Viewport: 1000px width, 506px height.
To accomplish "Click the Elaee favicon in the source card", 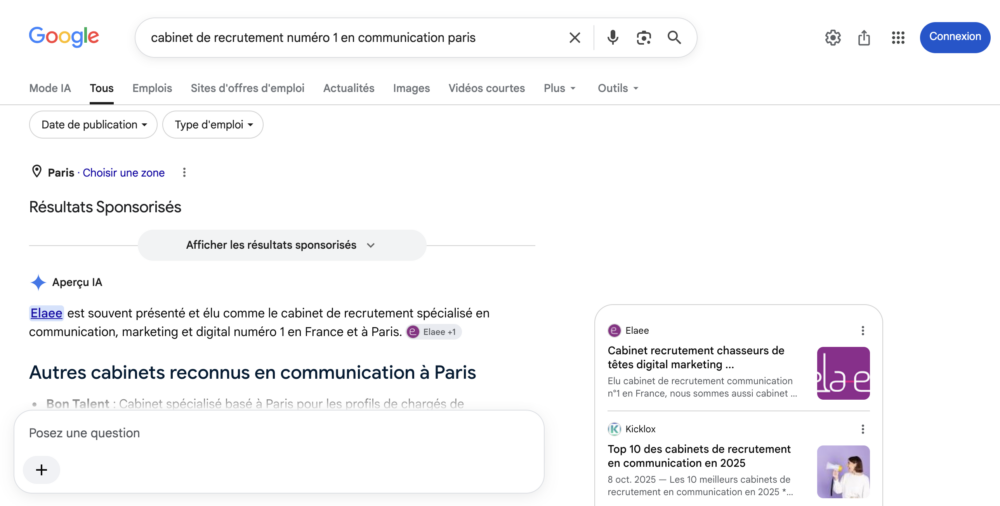I will click(x=614, y=331).
